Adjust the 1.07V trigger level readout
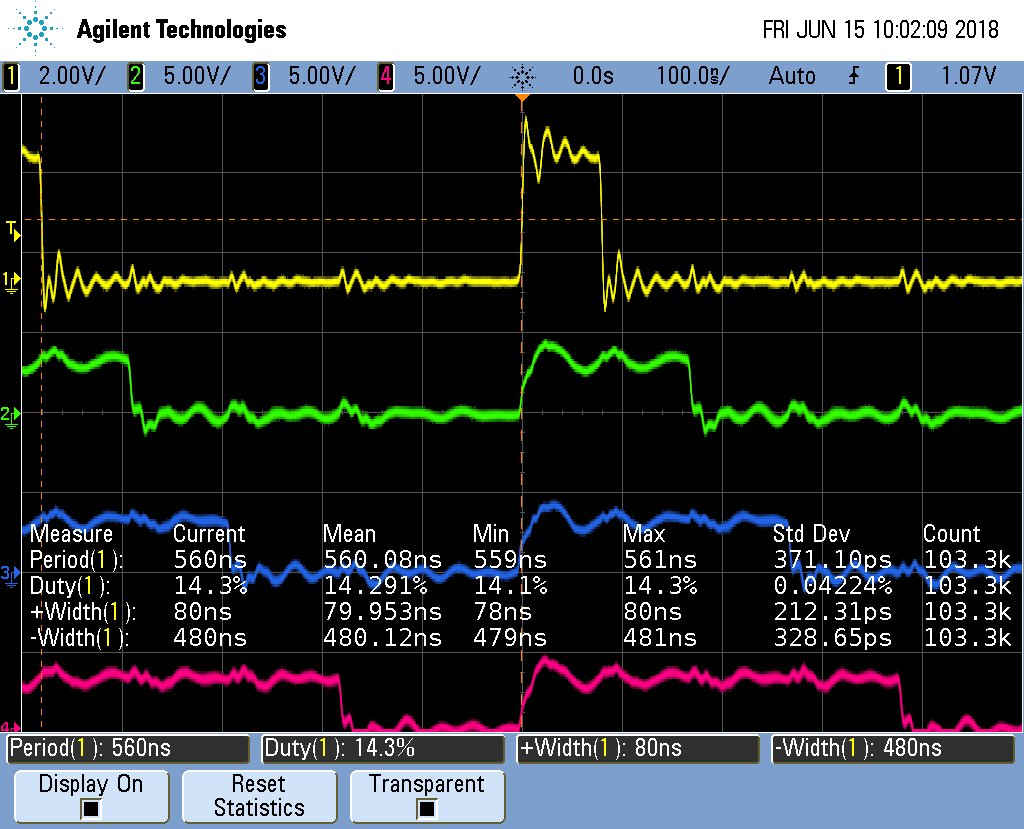This screenshot has height=829, width=1024. click(967, 76)
